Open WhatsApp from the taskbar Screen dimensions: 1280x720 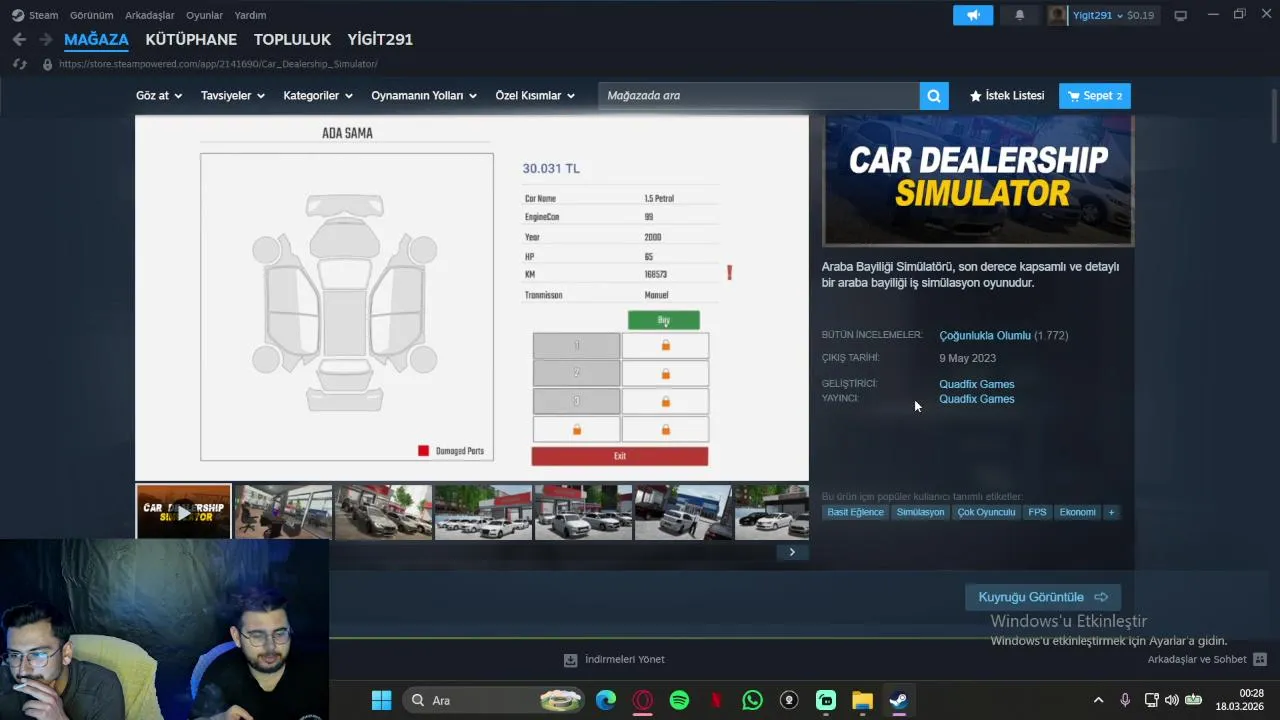(x=752, y=700)
